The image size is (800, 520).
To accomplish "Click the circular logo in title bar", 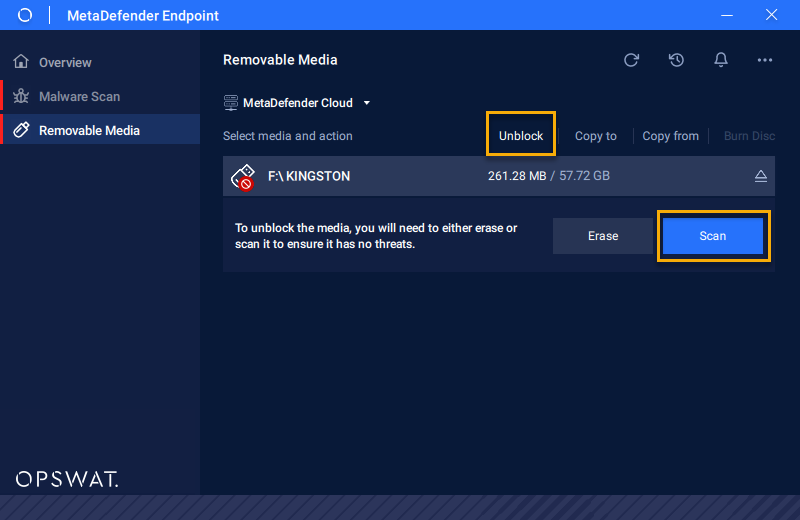I will coord(24,15).
